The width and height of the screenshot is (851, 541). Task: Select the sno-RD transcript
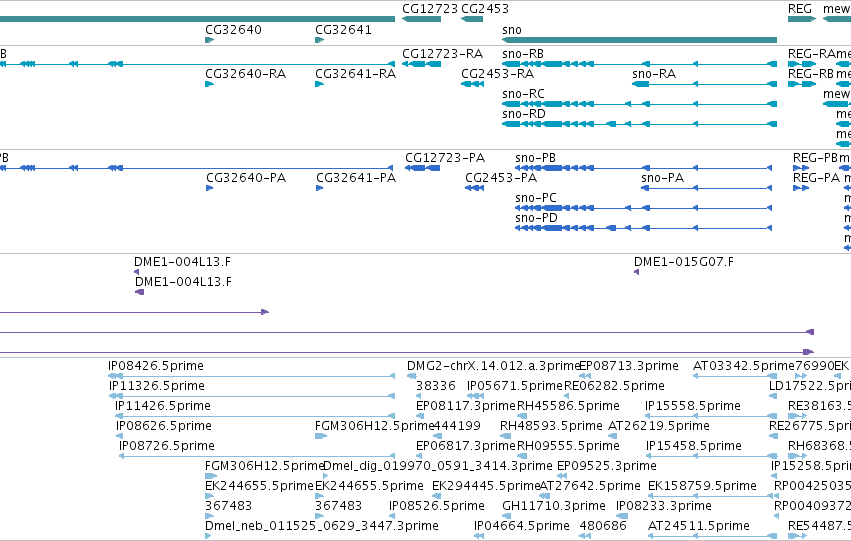[639, 124]
